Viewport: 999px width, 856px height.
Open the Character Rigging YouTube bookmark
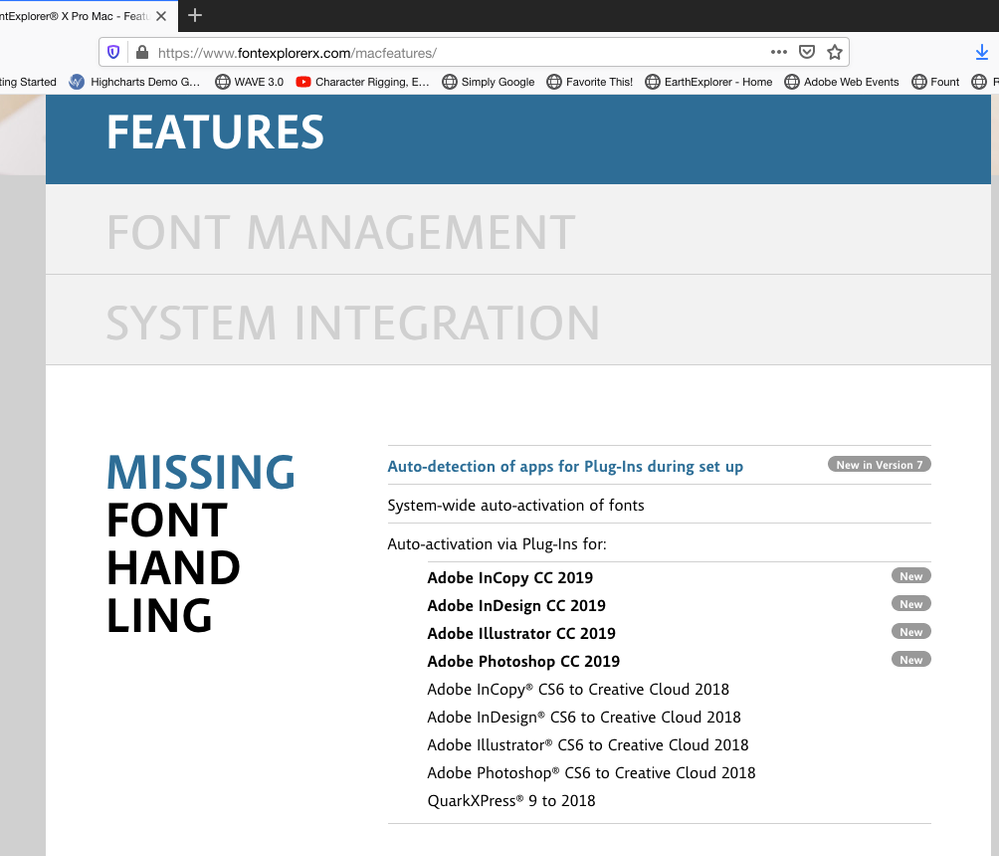pos(363,82)
